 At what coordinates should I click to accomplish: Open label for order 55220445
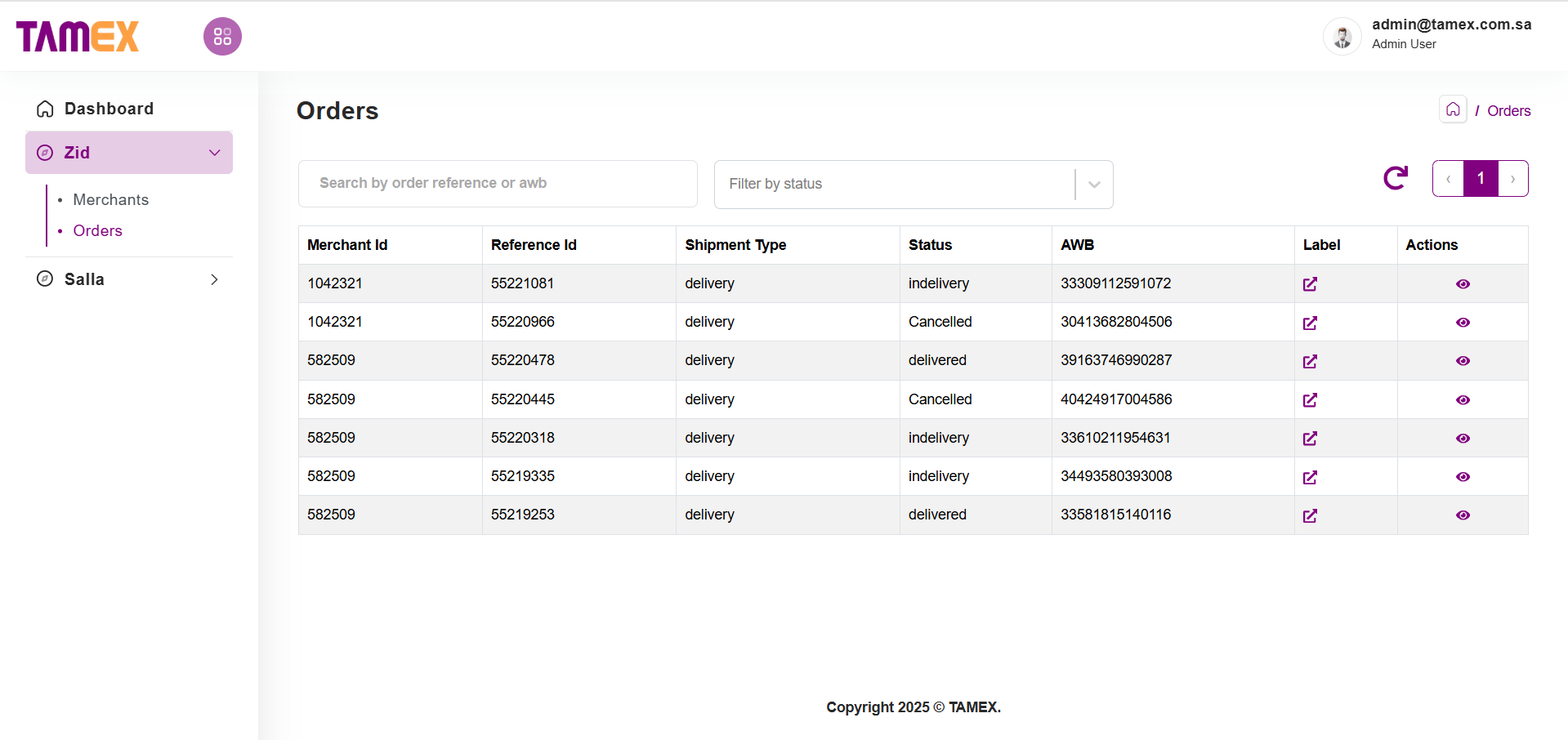point(1310,400)
